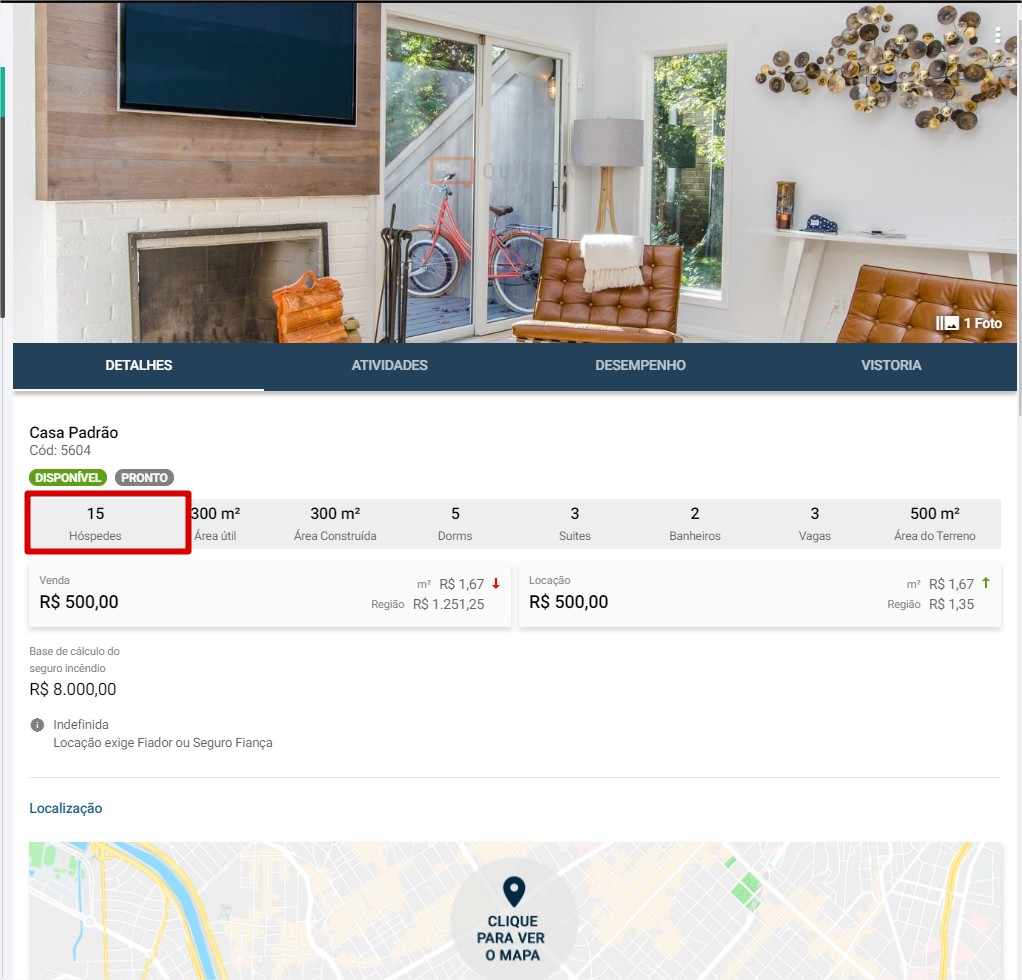The width and height of the screenshot is (1022, 980).
Task: Open the photo gallery icon
Action: pyautogui.click(x=947, y=323)
